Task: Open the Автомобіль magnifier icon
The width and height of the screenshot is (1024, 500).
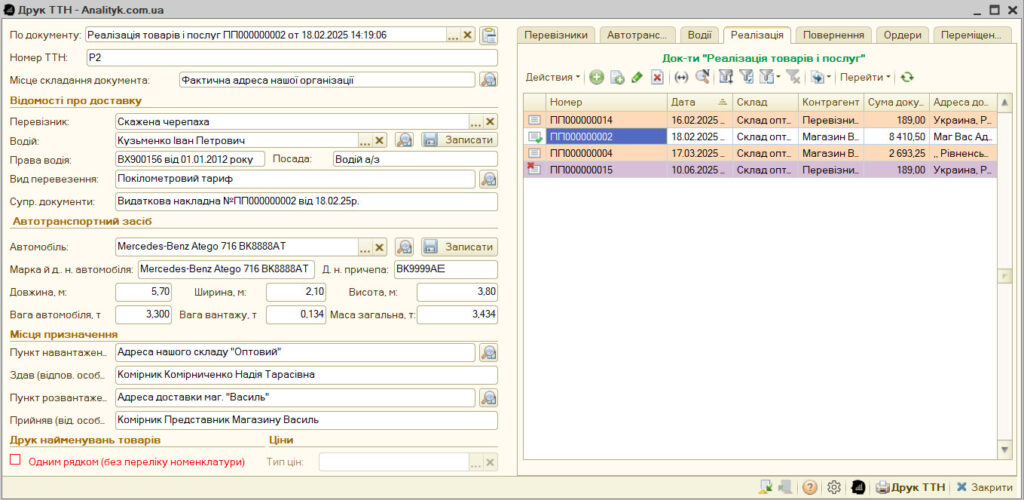Action: point(405,247)
